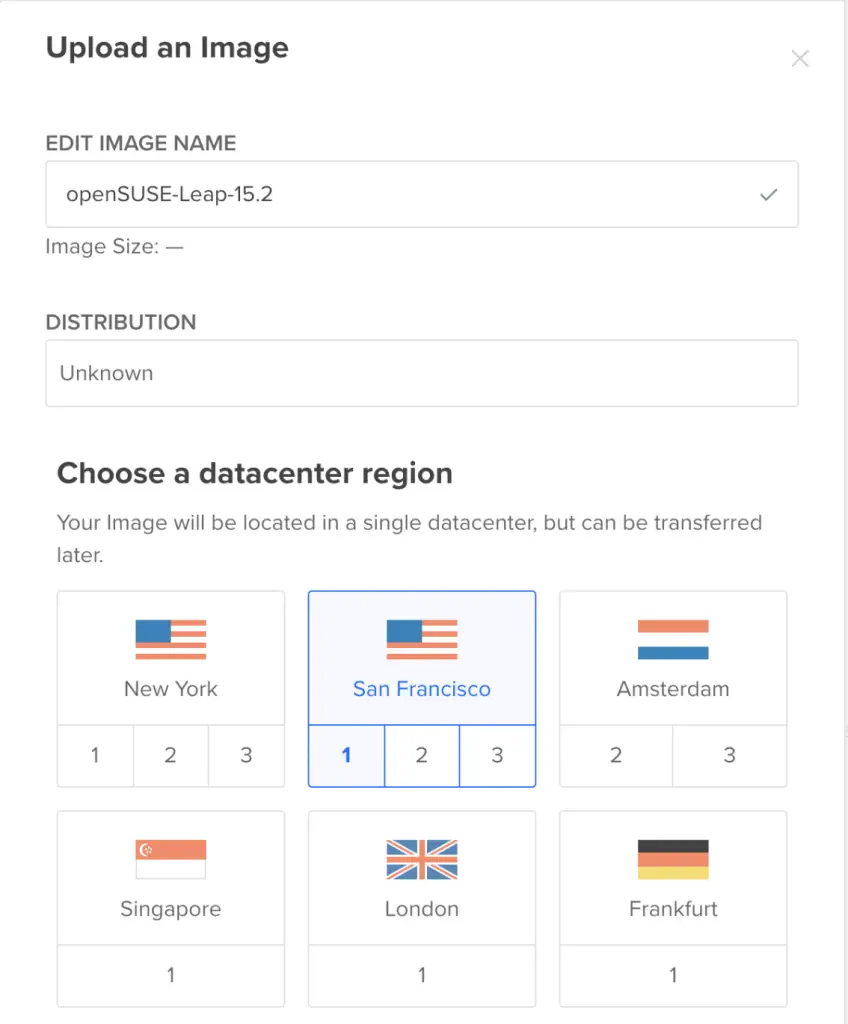
Task: Click the openSUSE-Leap-15.2 name input field
Action: click(400, 194)
